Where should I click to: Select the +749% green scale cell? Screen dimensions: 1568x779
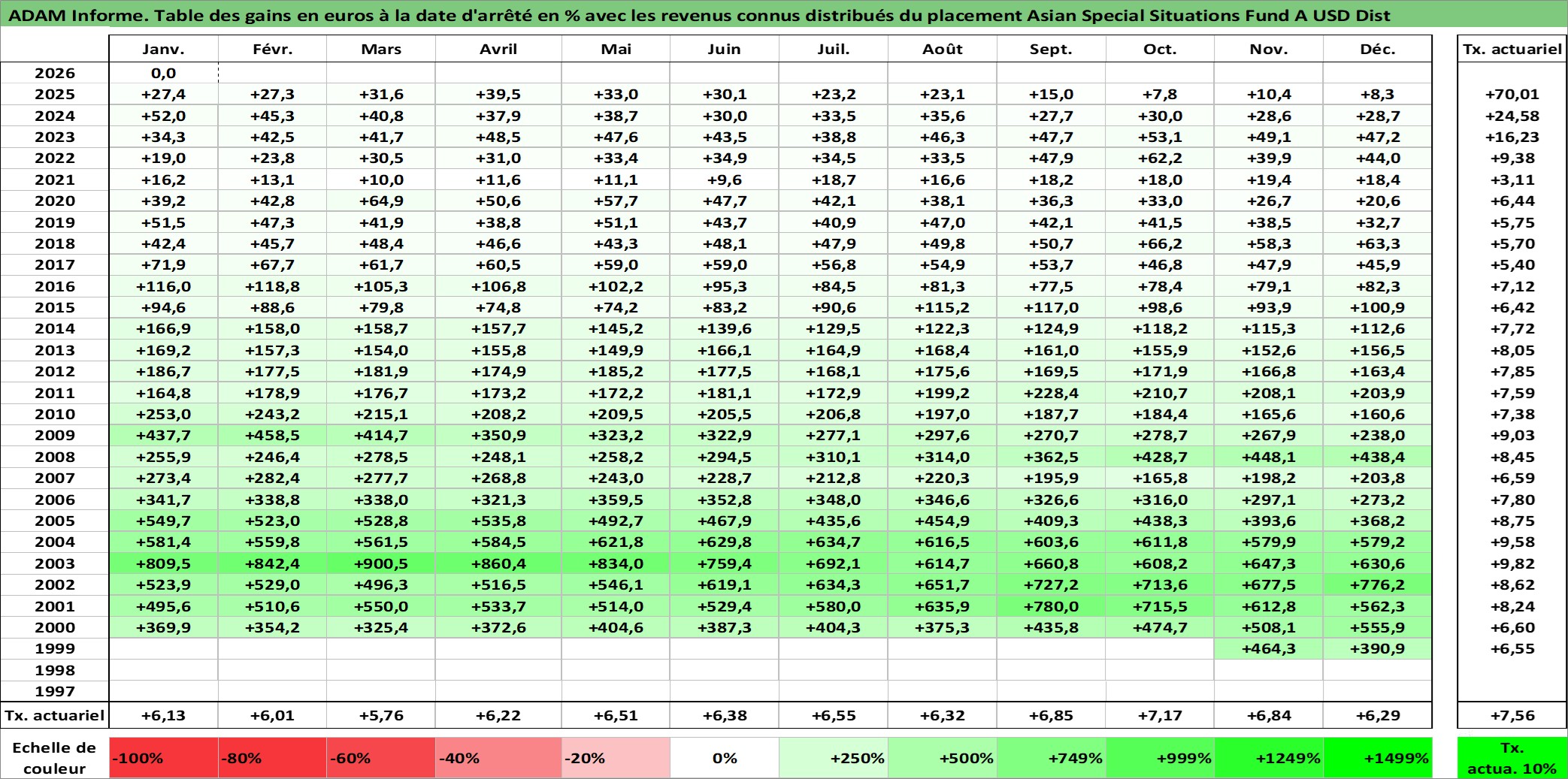click(1052, 758)
